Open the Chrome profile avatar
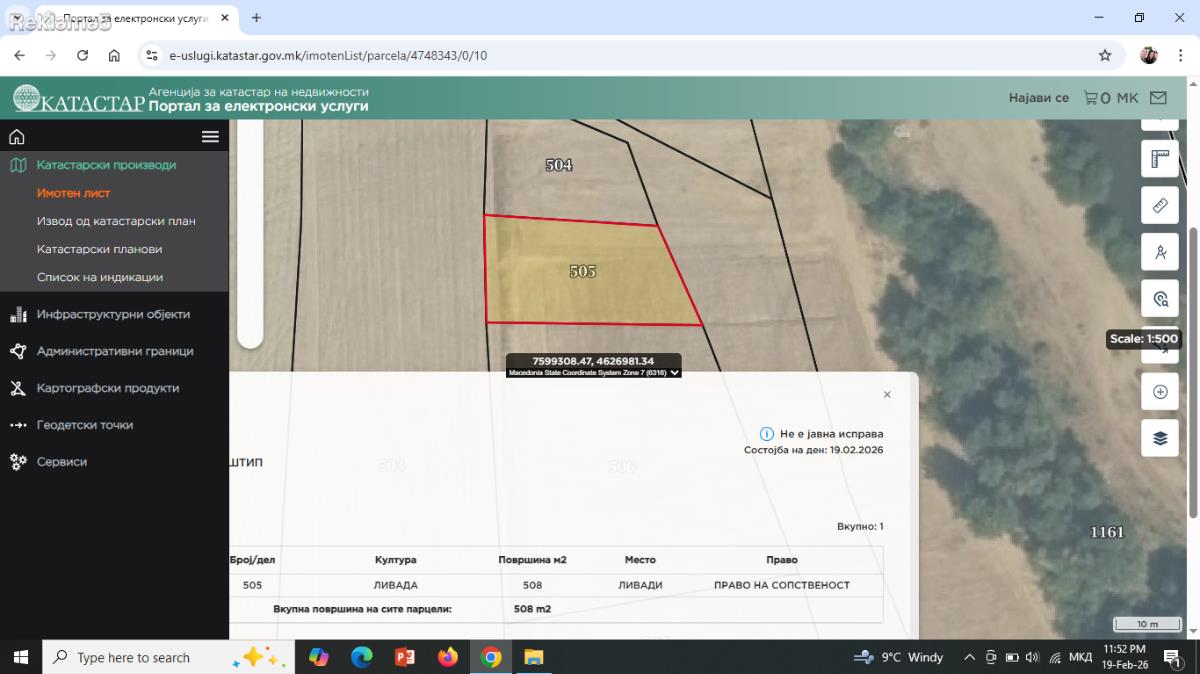Screen dimensions: 1200x674 (1149, 56)
